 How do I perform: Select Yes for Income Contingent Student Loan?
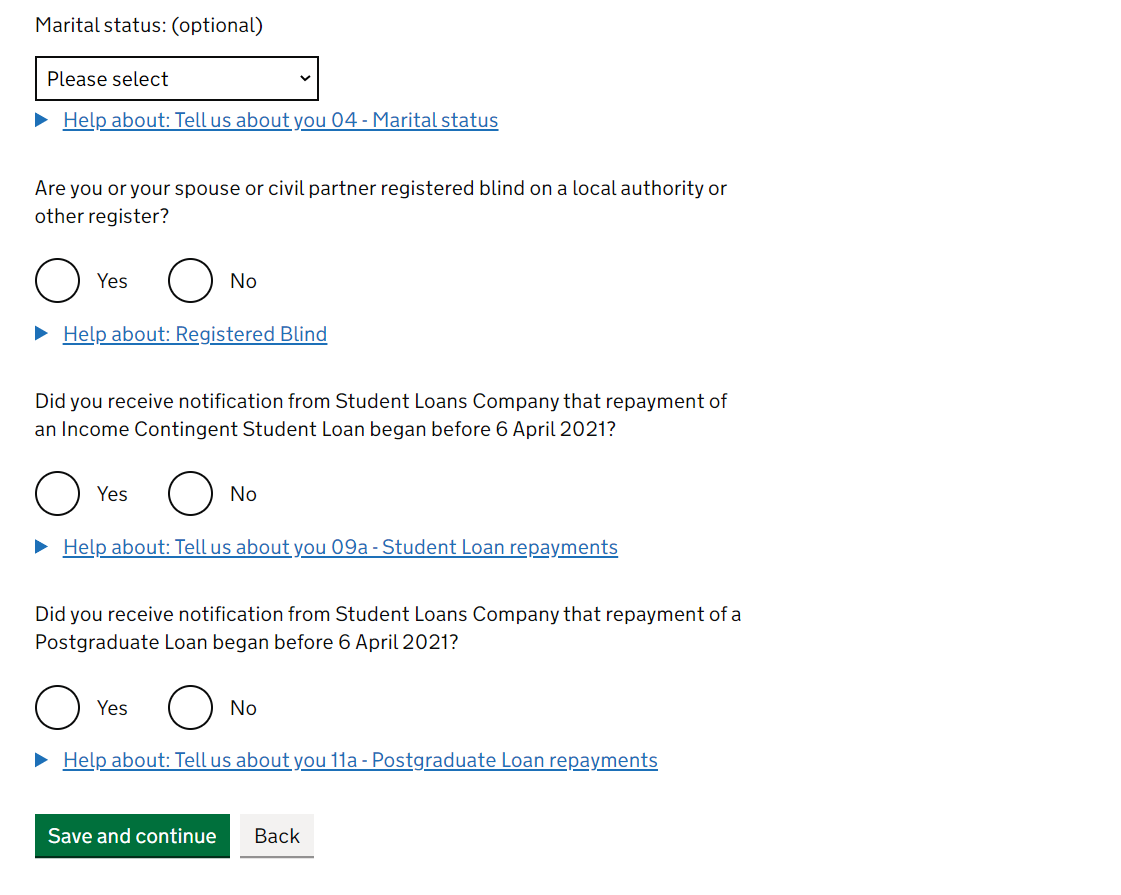click(57, 494)
